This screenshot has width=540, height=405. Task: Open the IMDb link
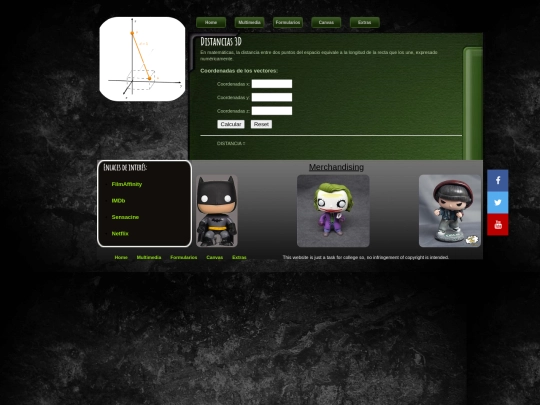coord(118,201)
